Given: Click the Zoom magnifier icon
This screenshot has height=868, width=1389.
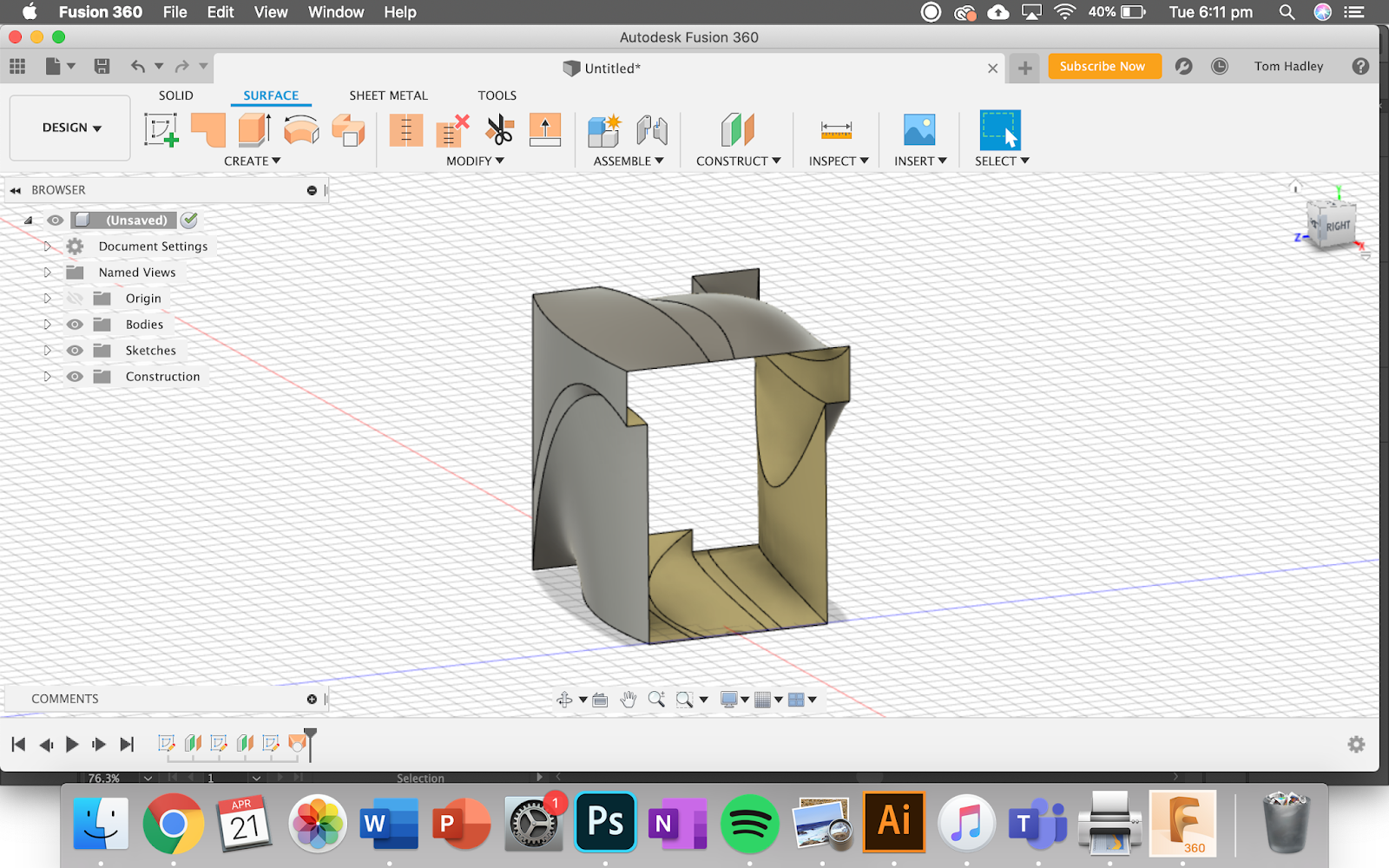Looking at the screenshot, I should tap(657, 700).
